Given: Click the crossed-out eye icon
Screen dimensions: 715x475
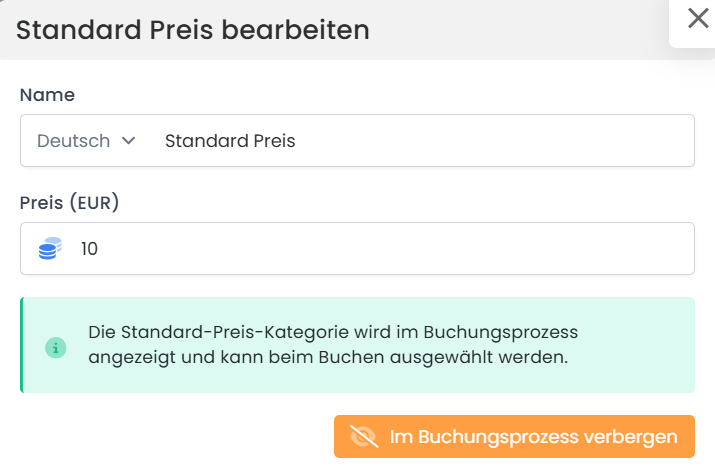Looking at the screenshot, I should [363, 437].
